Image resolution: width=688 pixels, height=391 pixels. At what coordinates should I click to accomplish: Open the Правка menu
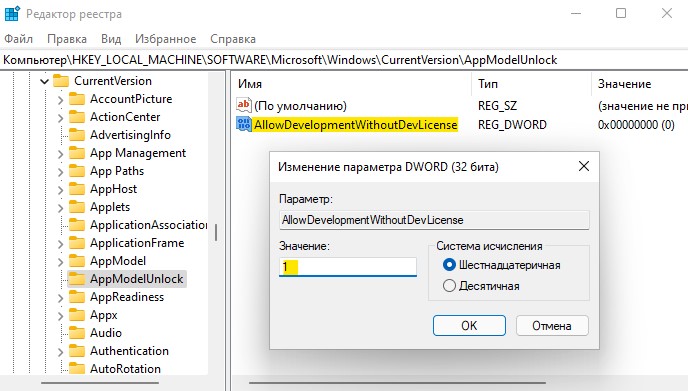(x=67, y=39)
